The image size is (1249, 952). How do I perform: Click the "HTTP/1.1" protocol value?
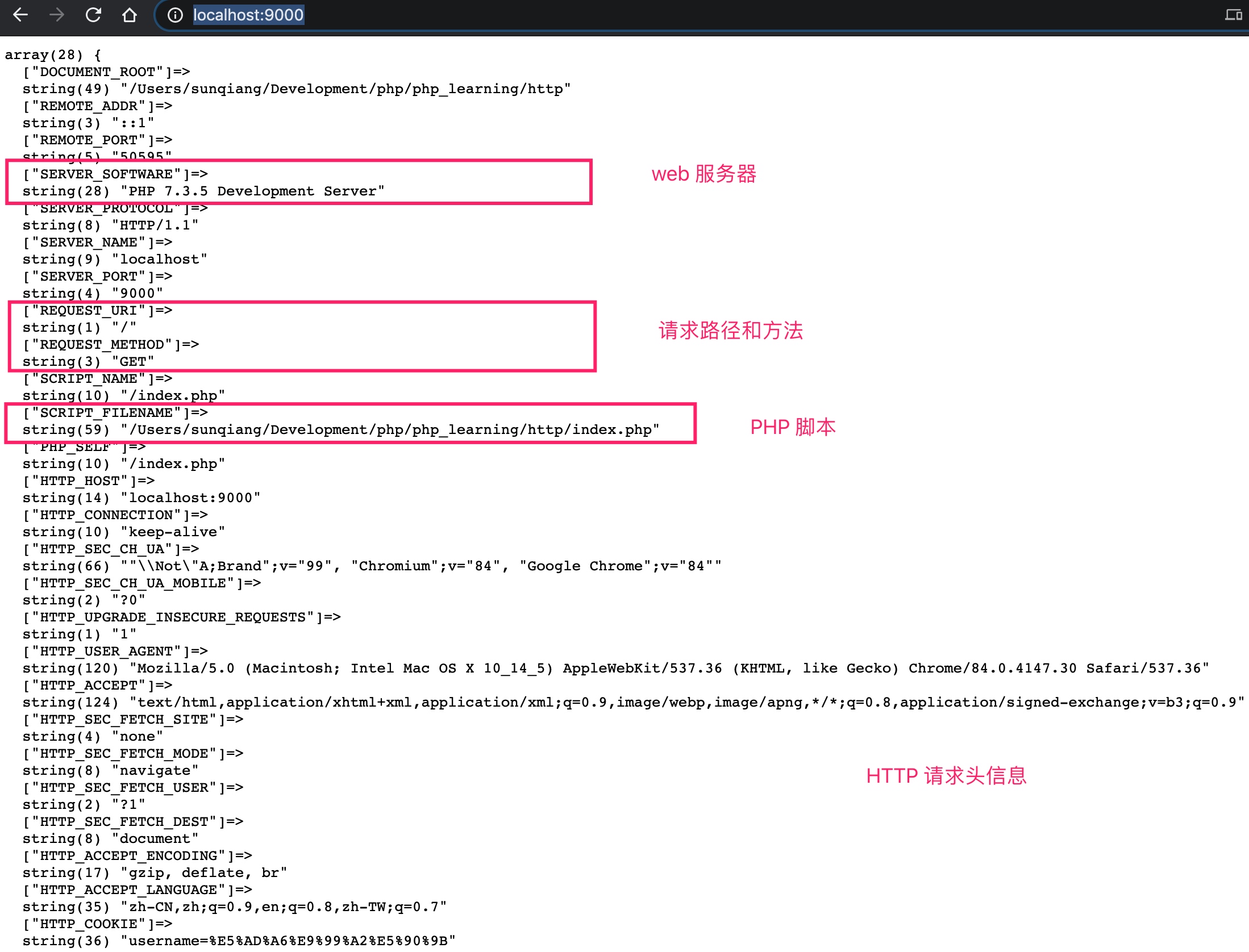[155, 226]
